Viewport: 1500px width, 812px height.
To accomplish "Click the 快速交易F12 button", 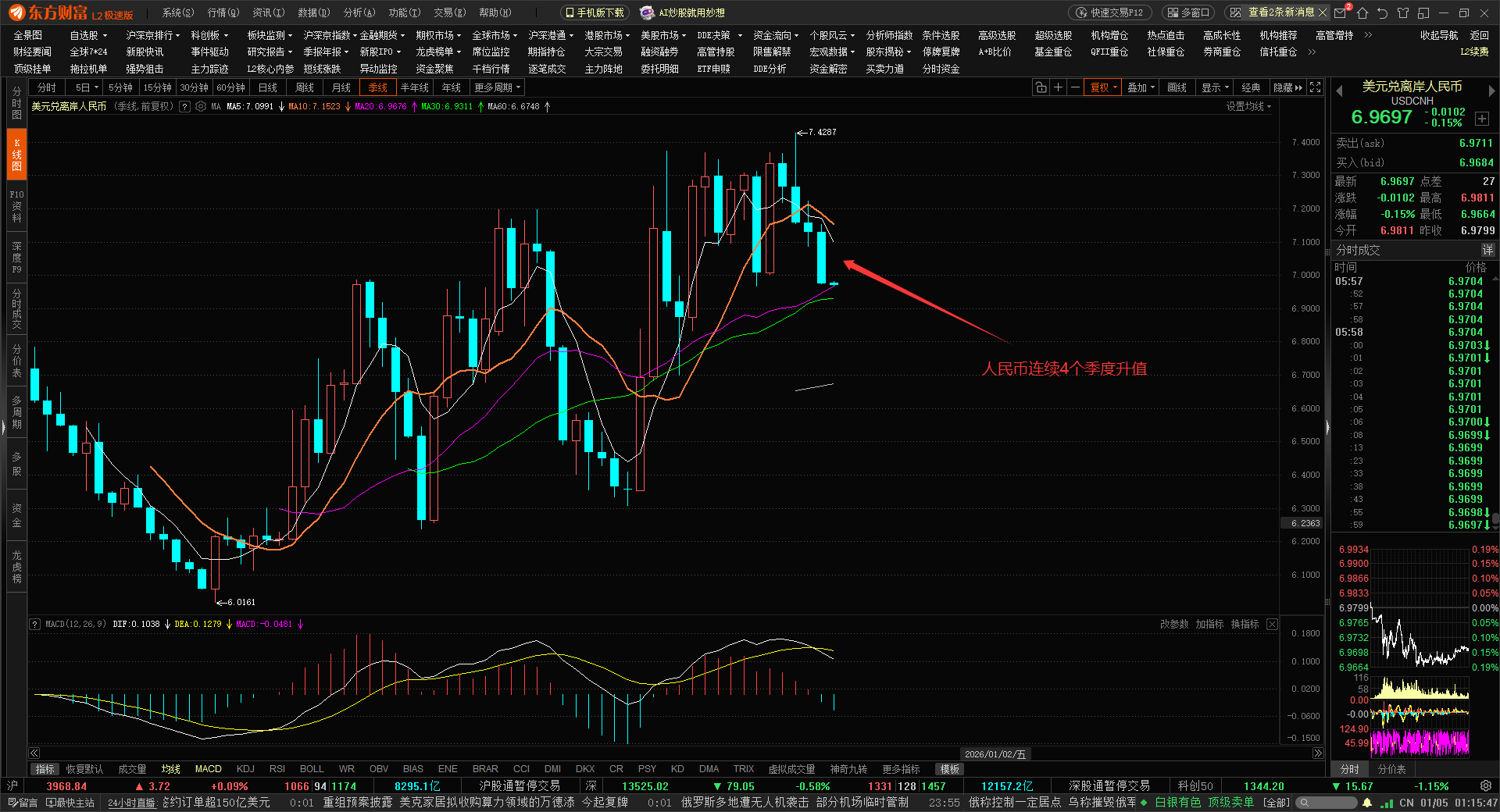I will point(1110,12).
